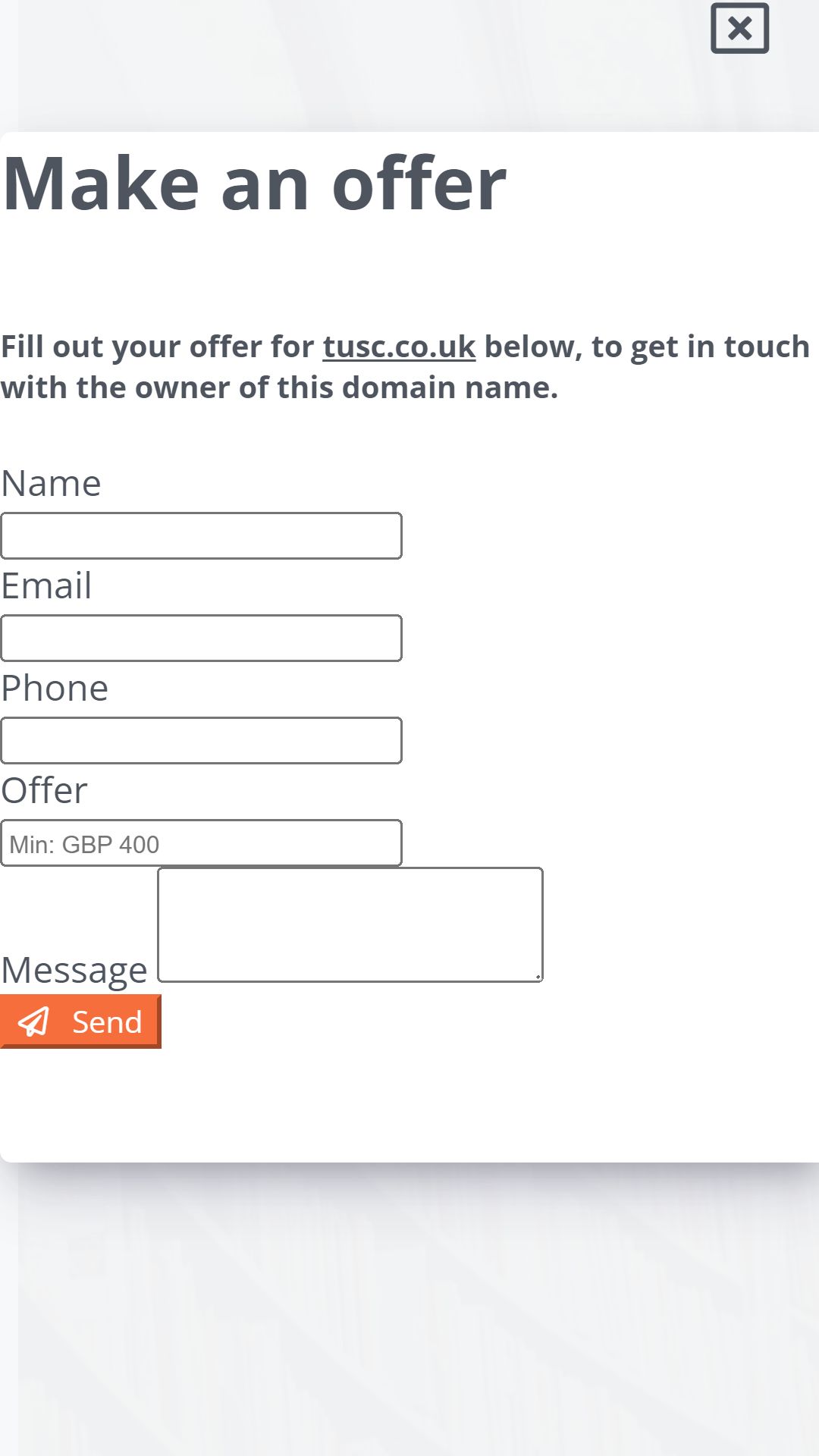Submit the offer with the Send button
The height and width of the screenshot is (1456, 819).
80,1021
